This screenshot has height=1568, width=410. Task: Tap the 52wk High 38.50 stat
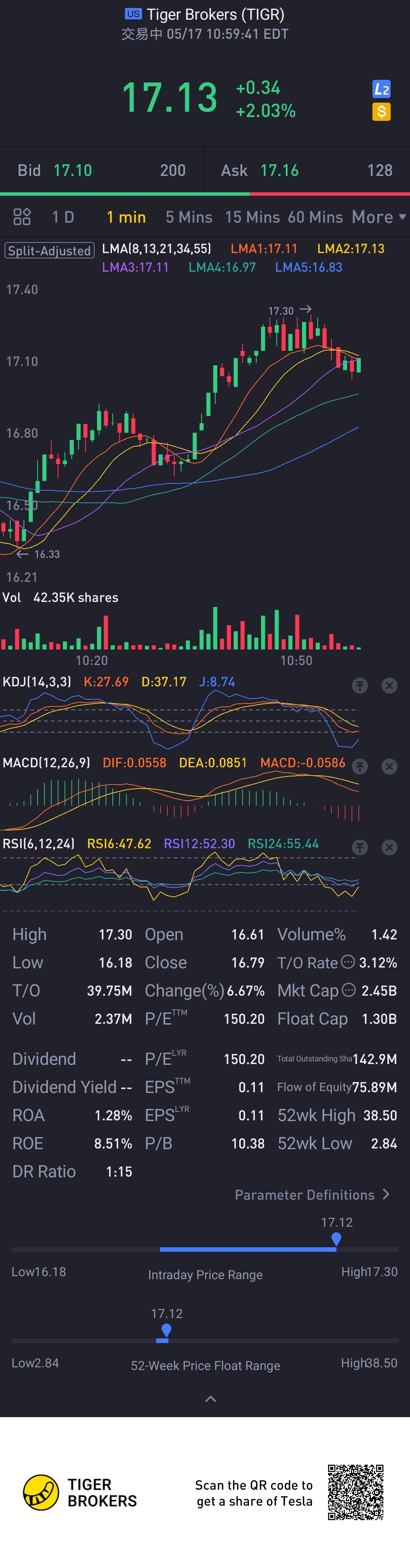pyautogui.click(x=337, y=1115)
